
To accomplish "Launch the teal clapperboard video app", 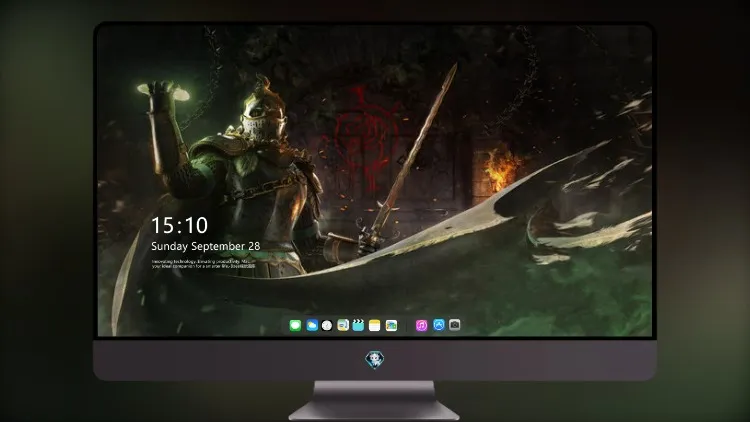I will tap(358, 325).
